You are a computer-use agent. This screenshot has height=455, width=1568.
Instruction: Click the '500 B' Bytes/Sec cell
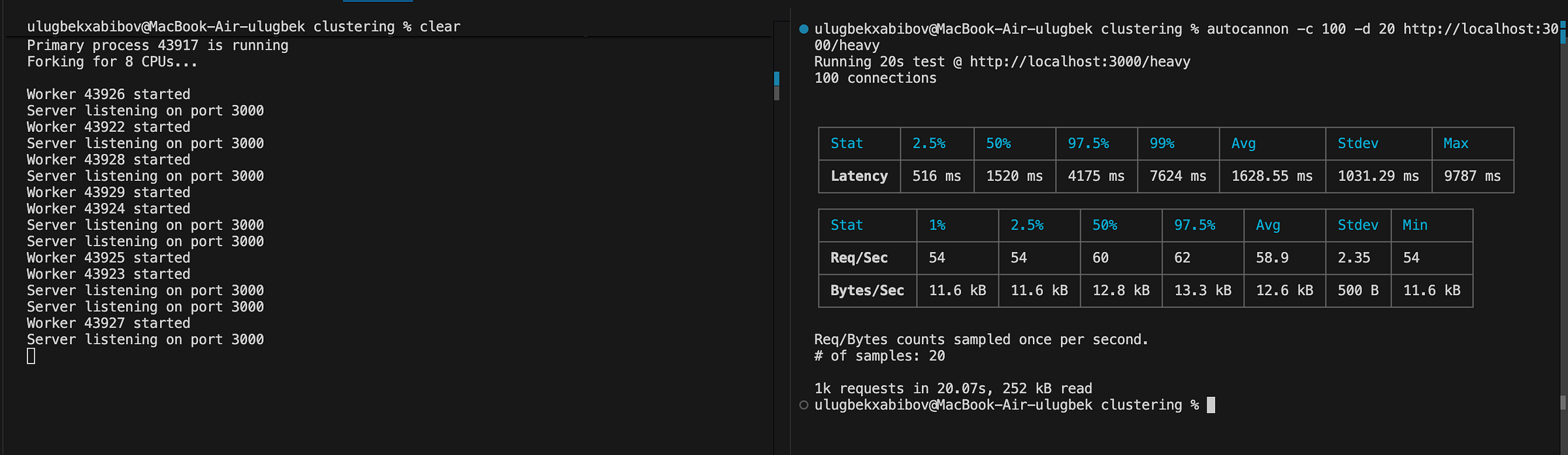pyautogui.click(x=1358, y=290)
